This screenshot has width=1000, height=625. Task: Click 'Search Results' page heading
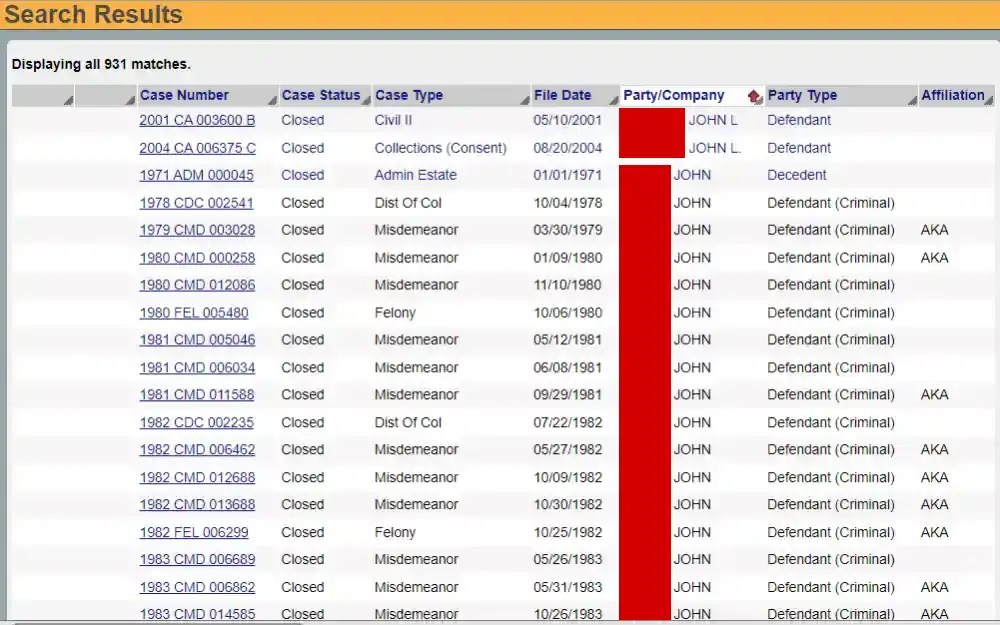[x=93, y=14]
